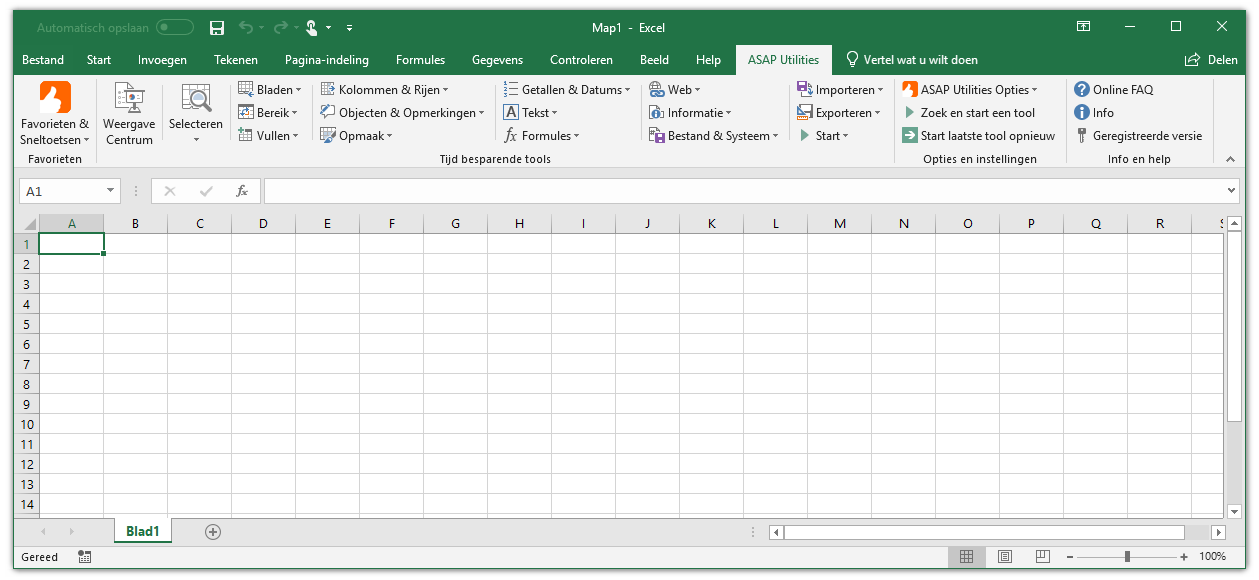1259x580 pixels.
Task: Add a new sheet with plus icon
Action: pos(212,532)
